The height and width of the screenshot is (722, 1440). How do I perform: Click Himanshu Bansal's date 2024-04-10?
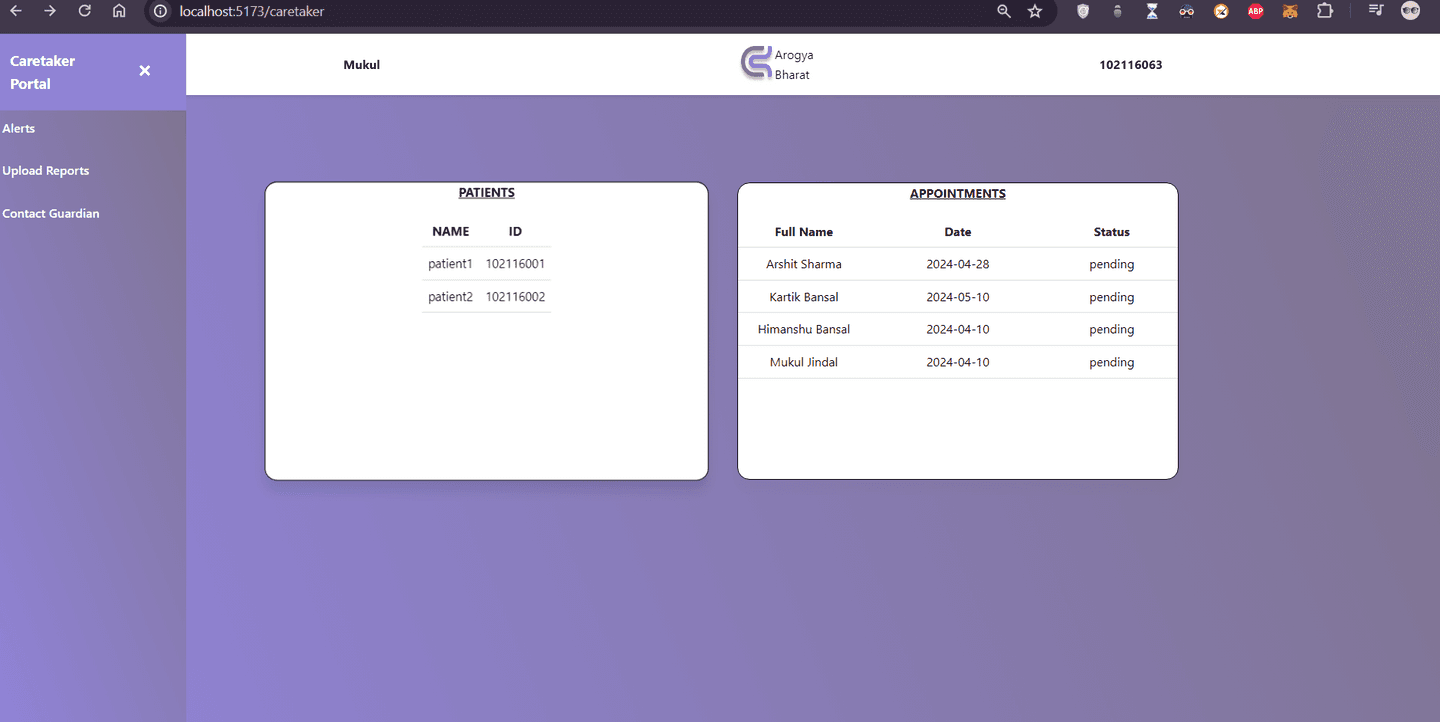[958, 330]
